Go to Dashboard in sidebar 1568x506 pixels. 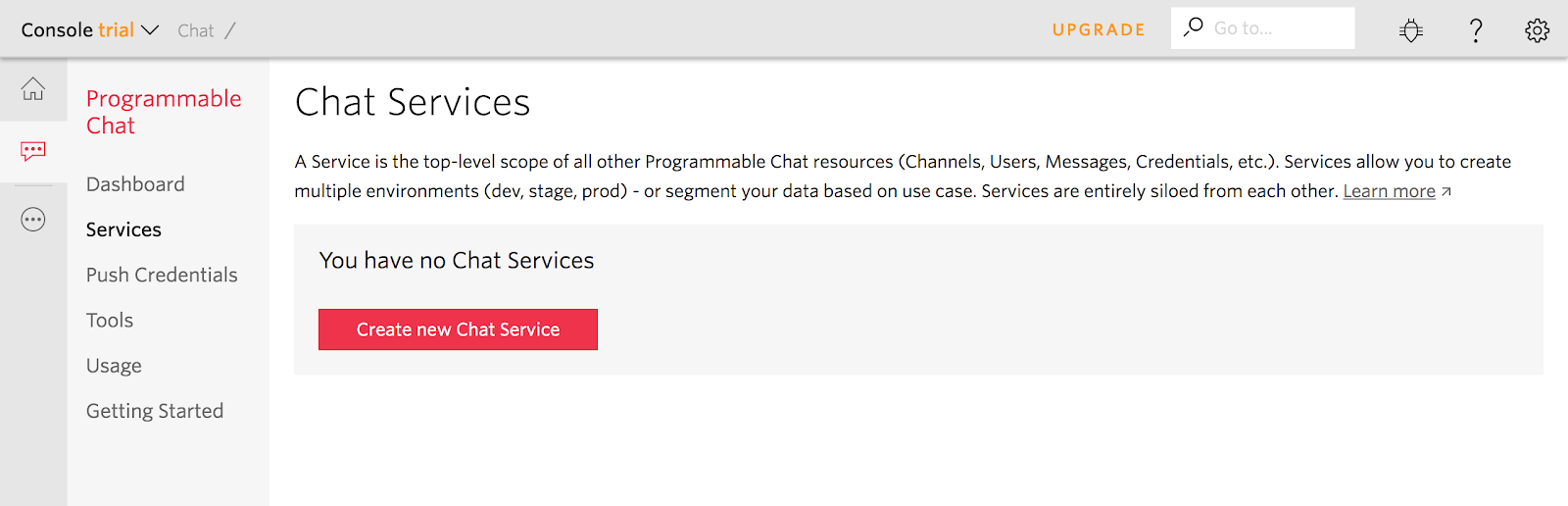click(x=135, y=184)
